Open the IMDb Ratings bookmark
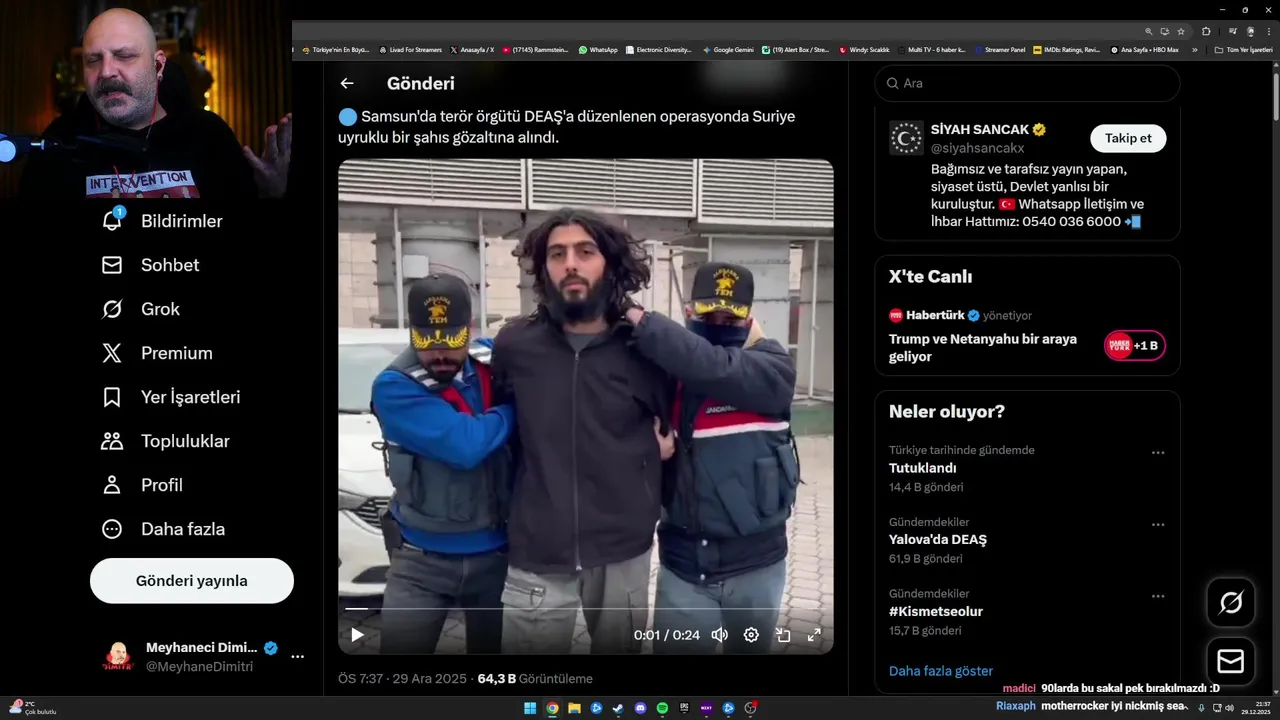 coord(1067,49)
